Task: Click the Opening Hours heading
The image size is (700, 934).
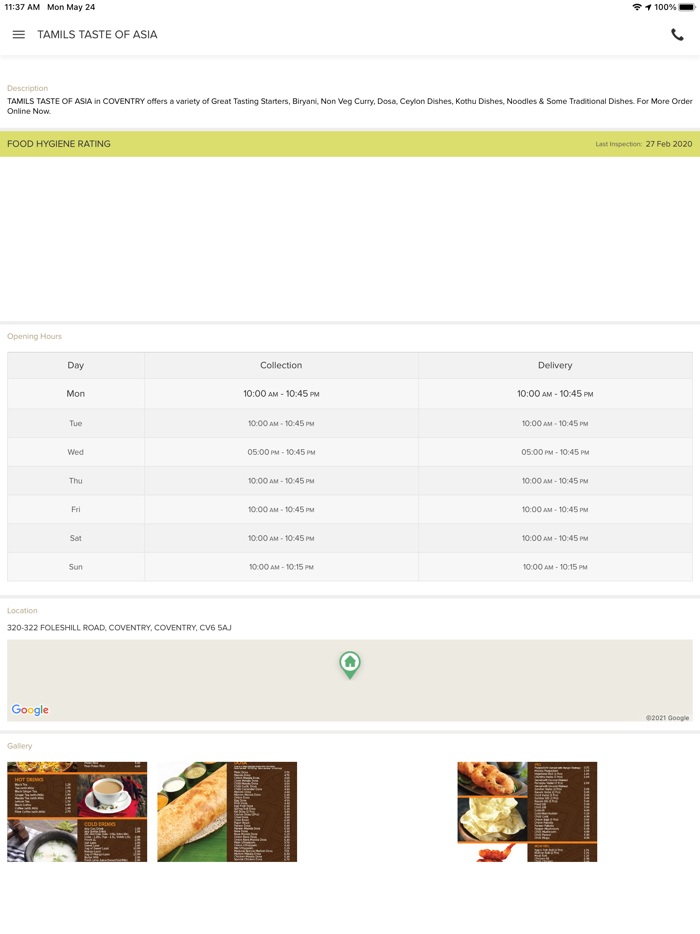Action: coord(35,337)
